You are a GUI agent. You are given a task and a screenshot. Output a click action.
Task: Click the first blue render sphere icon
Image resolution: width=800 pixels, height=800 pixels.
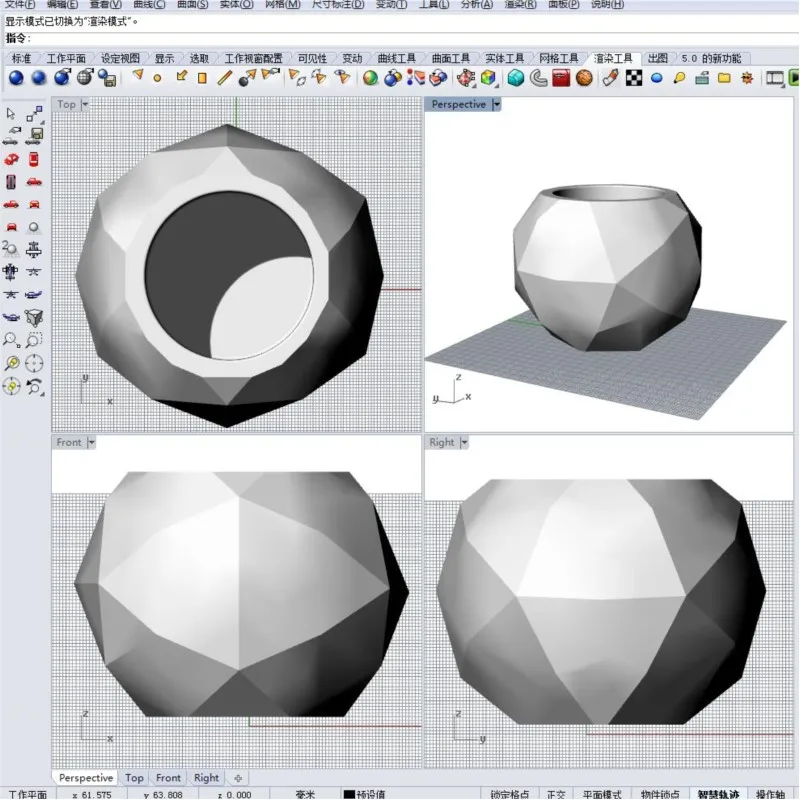click(16, 77)
